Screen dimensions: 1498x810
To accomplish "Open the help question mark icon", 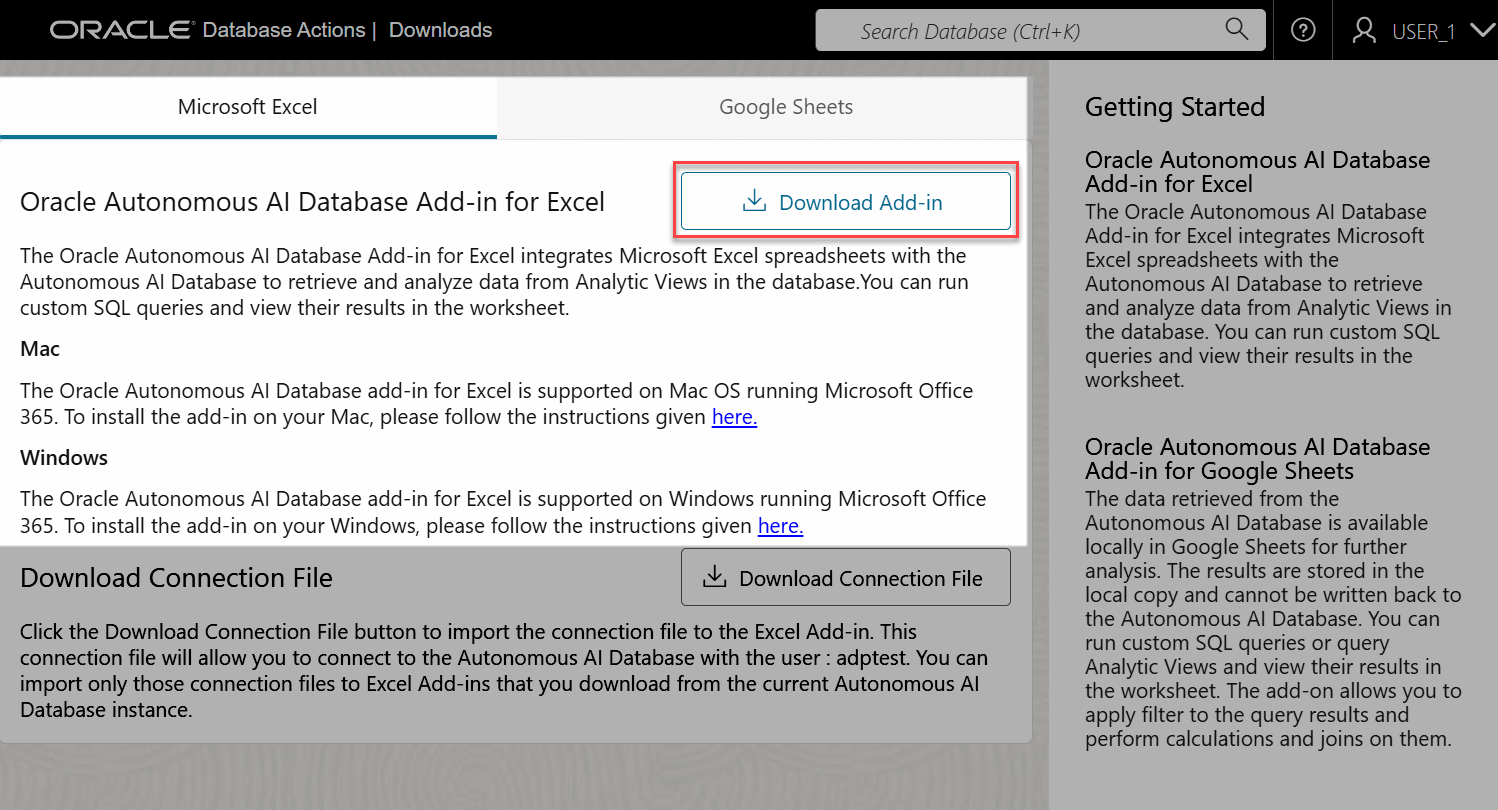I will [1302, 30].
